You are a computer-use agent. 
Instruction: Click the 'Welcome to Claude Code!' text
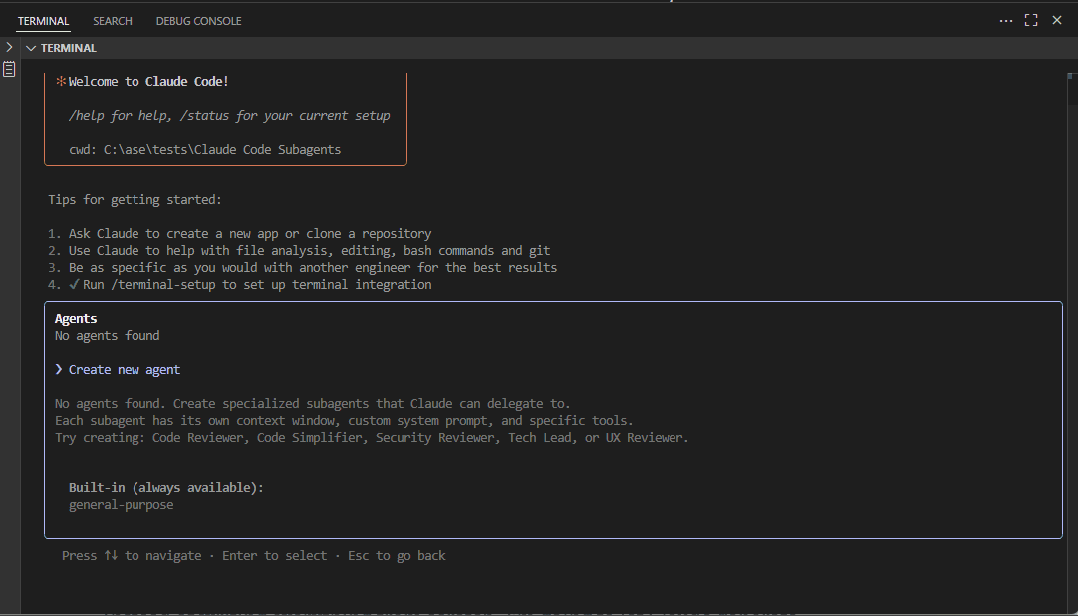(x=148, y=82)
